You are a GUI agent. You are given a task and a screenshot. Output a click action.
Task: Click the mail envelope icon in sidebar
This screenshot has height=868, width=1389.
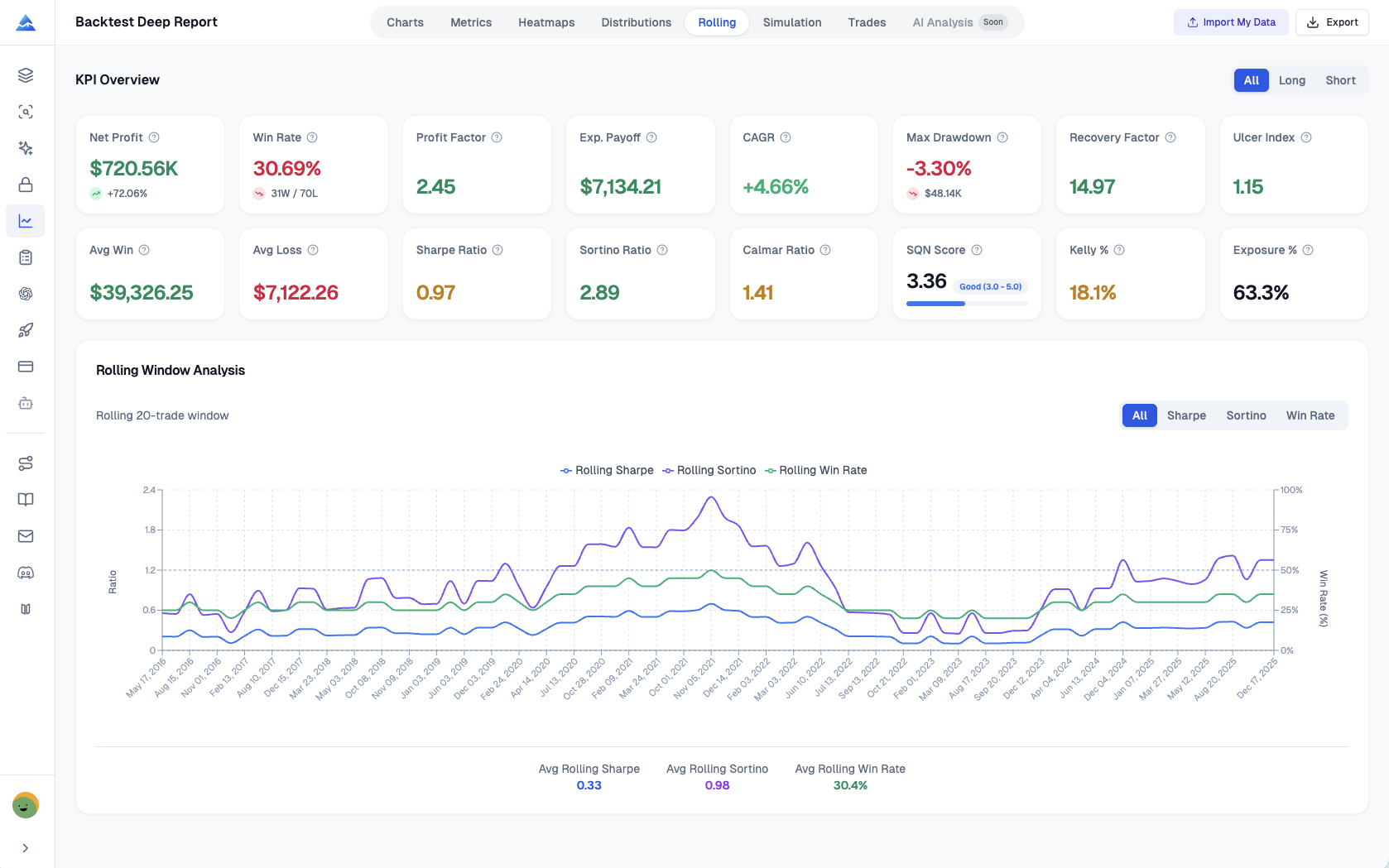[x=26, y=536]
